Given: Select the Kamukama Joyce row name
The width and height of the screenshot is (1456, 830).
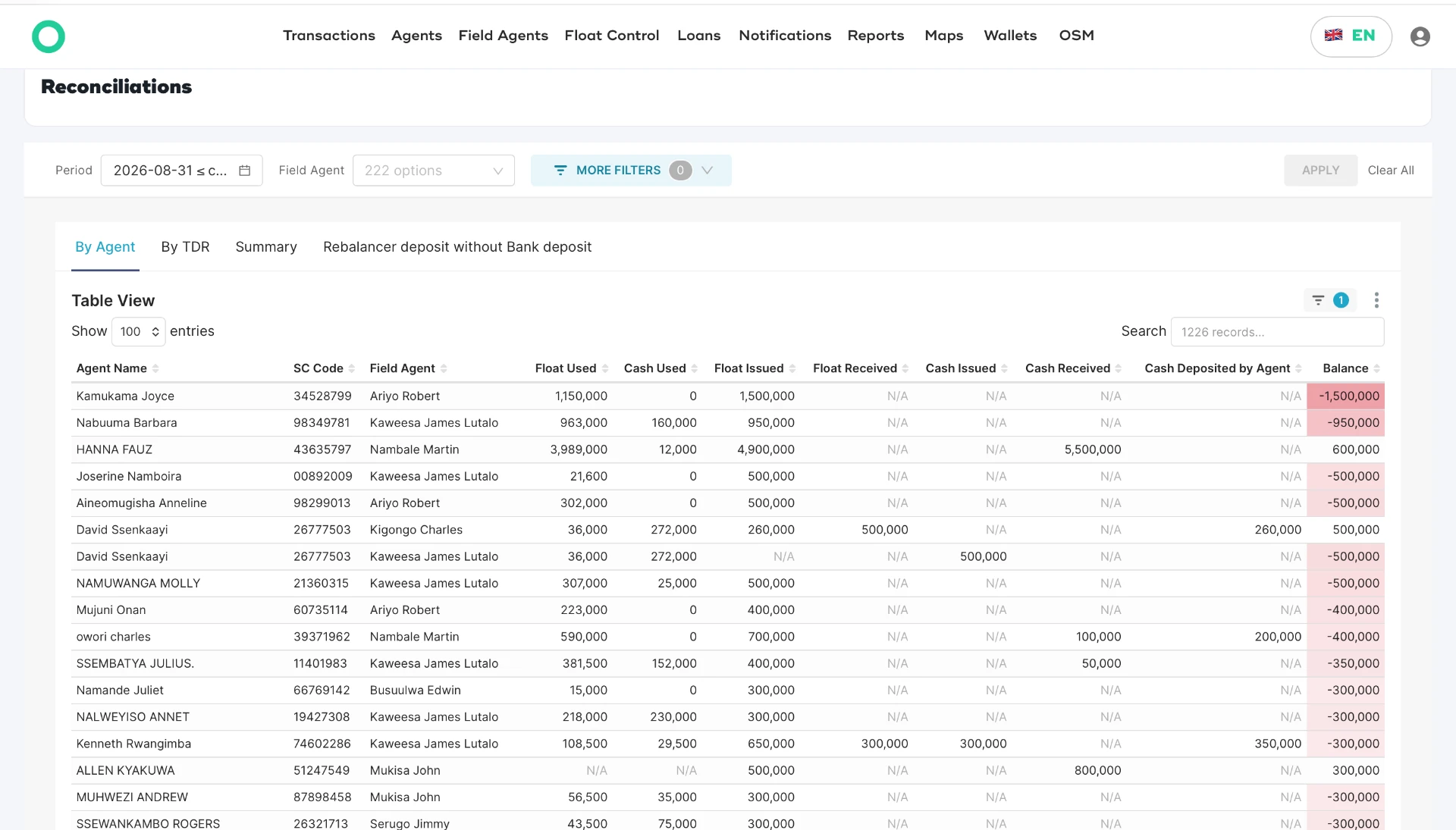Looking at the screenshot, I should point(125,396).
